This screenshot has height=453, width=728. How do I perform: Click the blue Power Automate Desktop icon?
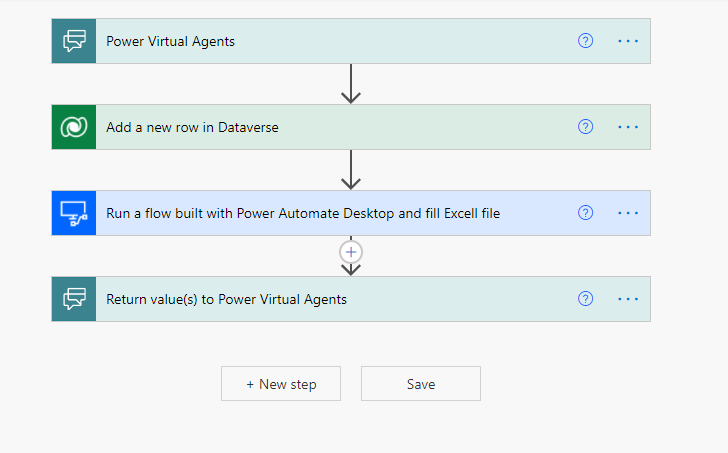[x=74, y=213]
